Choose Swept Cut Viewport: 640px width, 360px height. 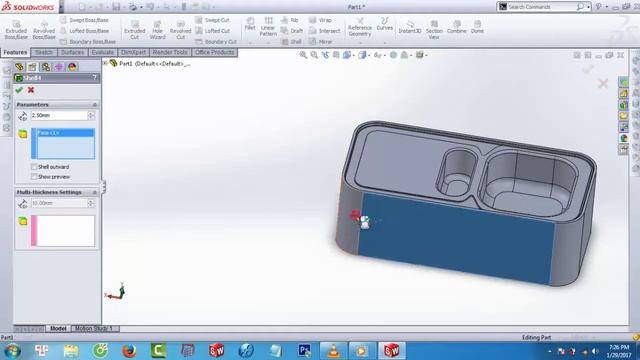pyautogui.click(x=212, y=20)
